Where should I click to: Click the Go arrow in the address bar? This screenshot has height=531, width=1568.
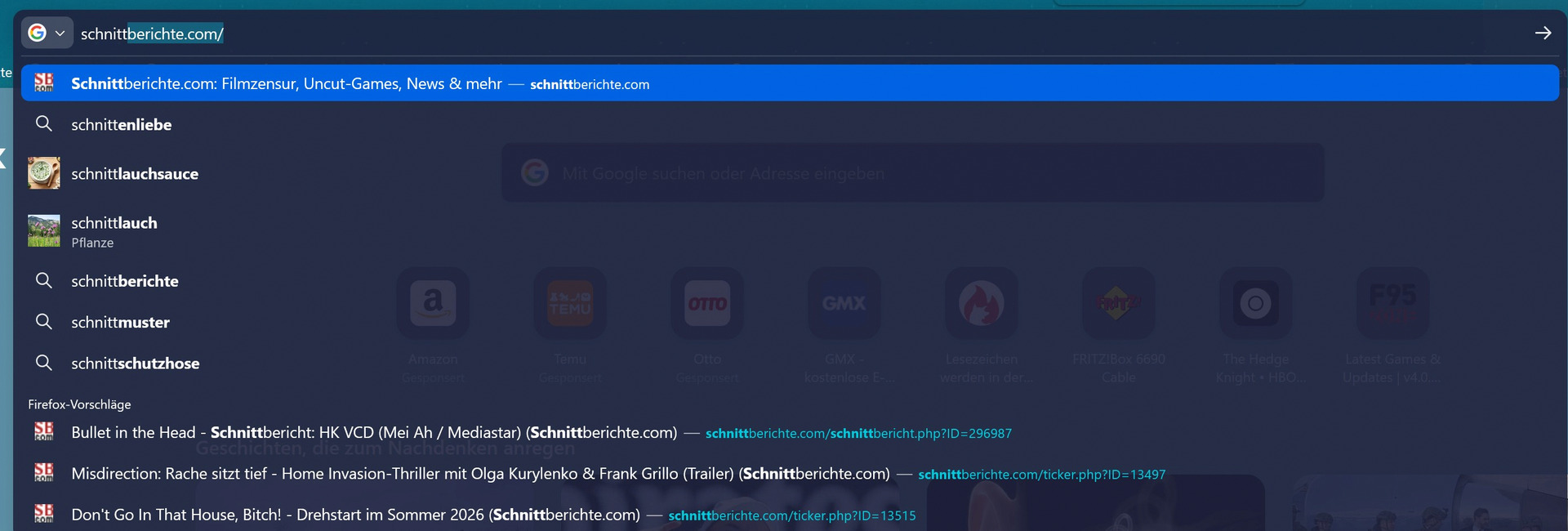pyautogui.click(x=1543, y=33)
